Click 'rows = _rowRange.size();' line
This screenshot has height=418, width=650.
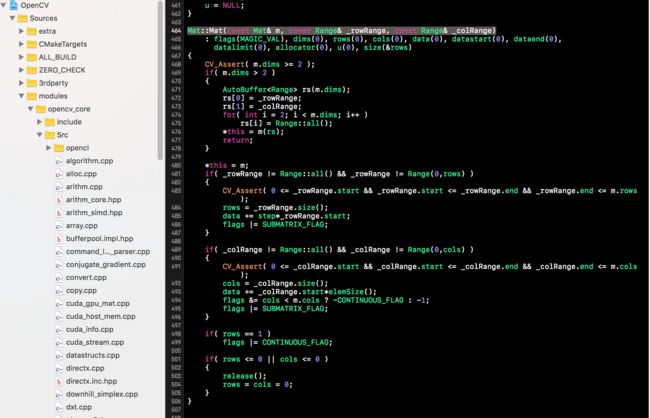point(275,207)
